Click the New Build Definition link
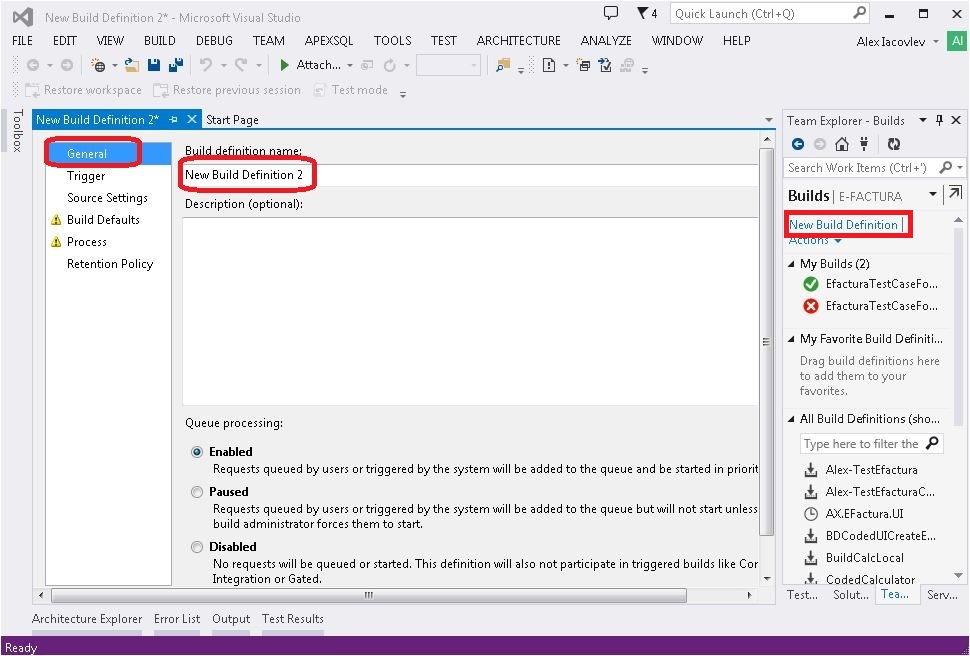 point(843,225)
